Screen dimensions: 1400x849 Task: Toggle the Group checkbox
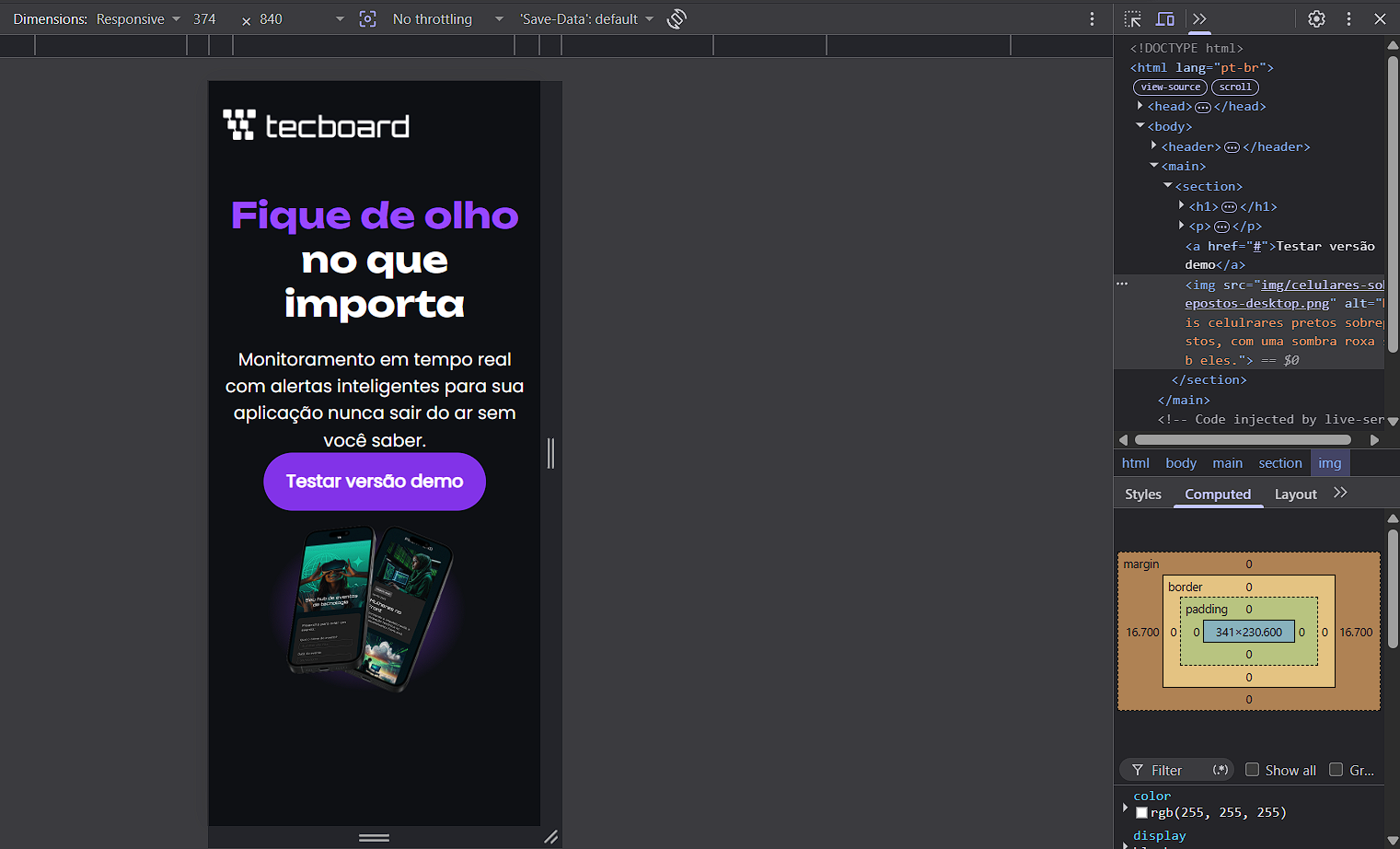click(x=1336, y=770)
